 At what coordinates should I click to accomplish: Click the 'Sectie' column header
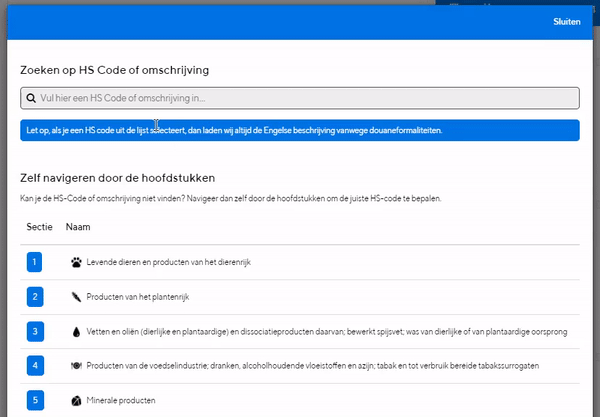[39, 227]
